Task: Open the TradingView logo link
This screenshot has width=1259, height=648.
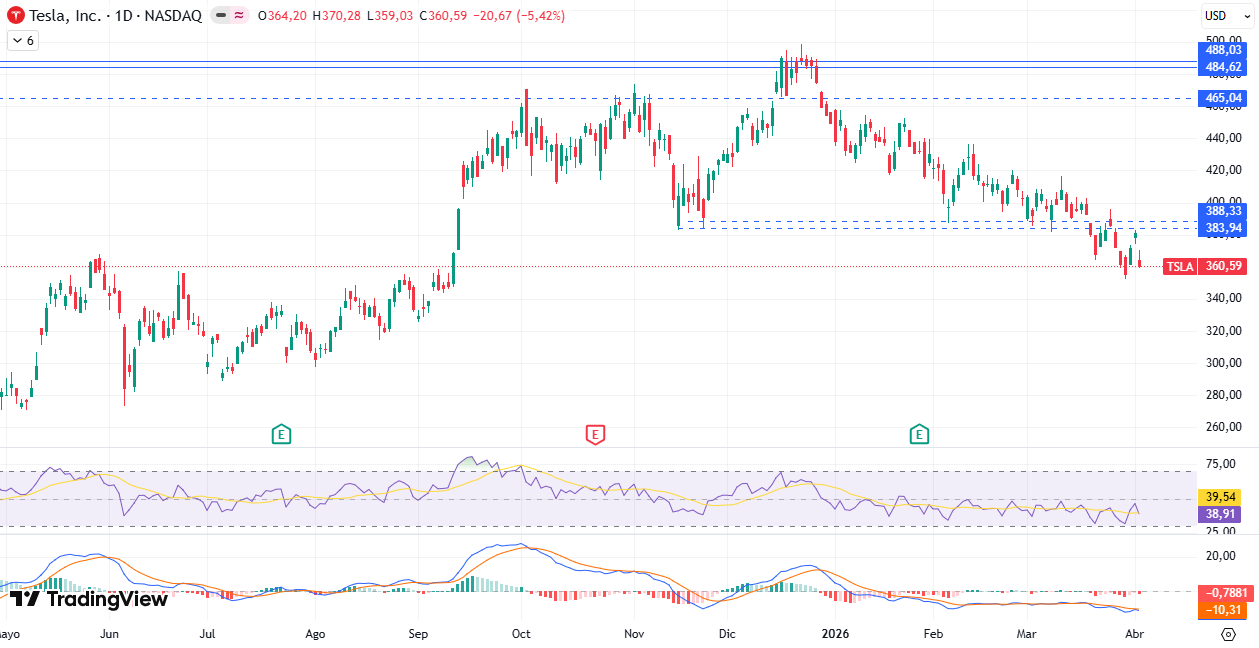Action: pos(88,599)
